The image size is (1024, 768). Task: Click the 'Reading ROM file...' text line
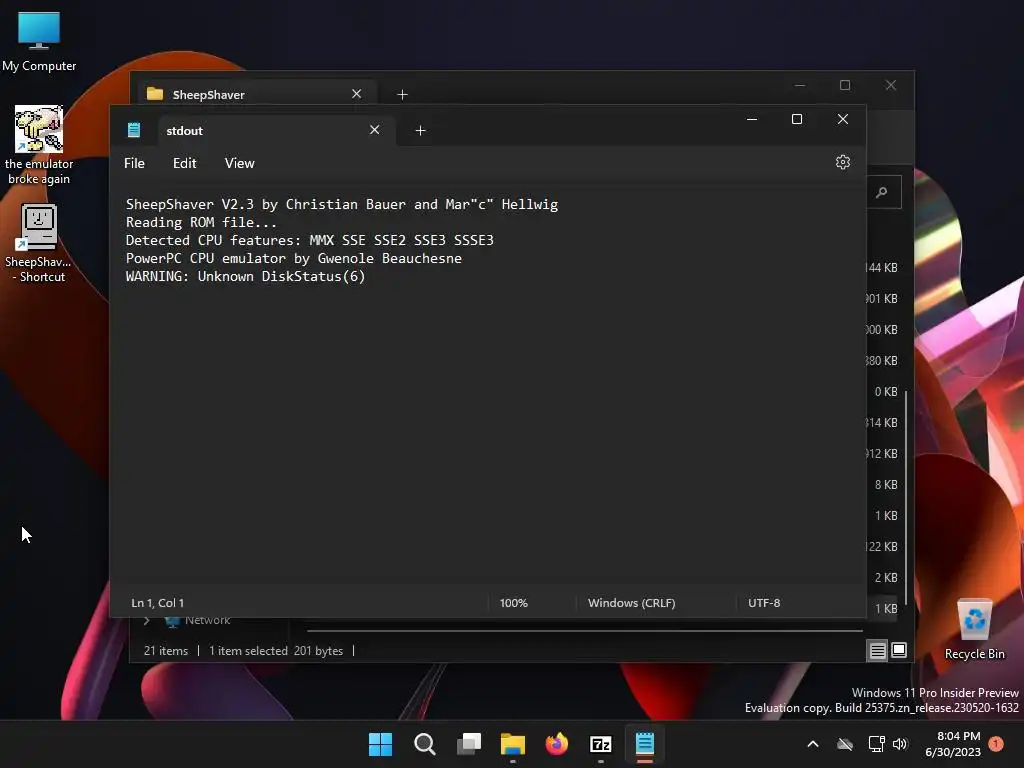coord(201,222)
